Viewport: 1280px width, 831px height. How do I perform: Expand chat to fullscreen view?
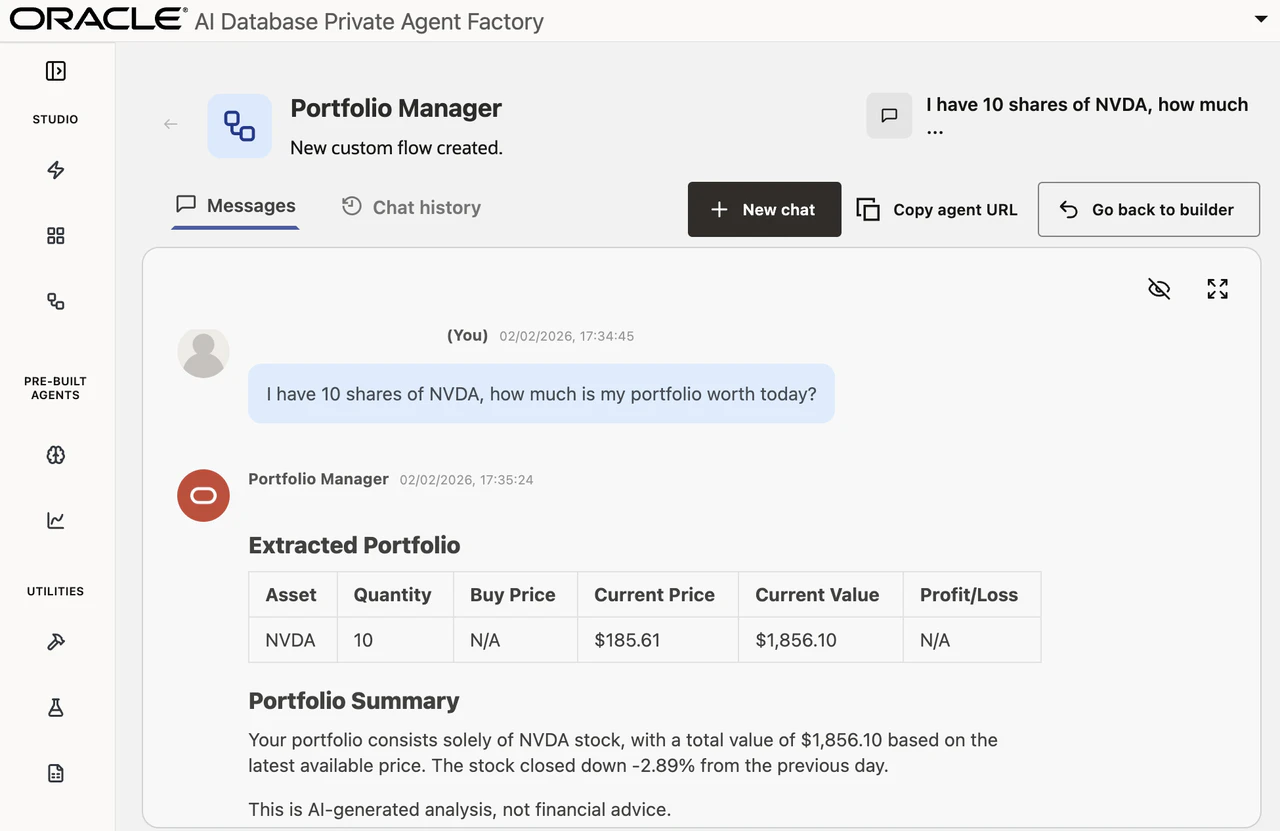(1217, 289)
